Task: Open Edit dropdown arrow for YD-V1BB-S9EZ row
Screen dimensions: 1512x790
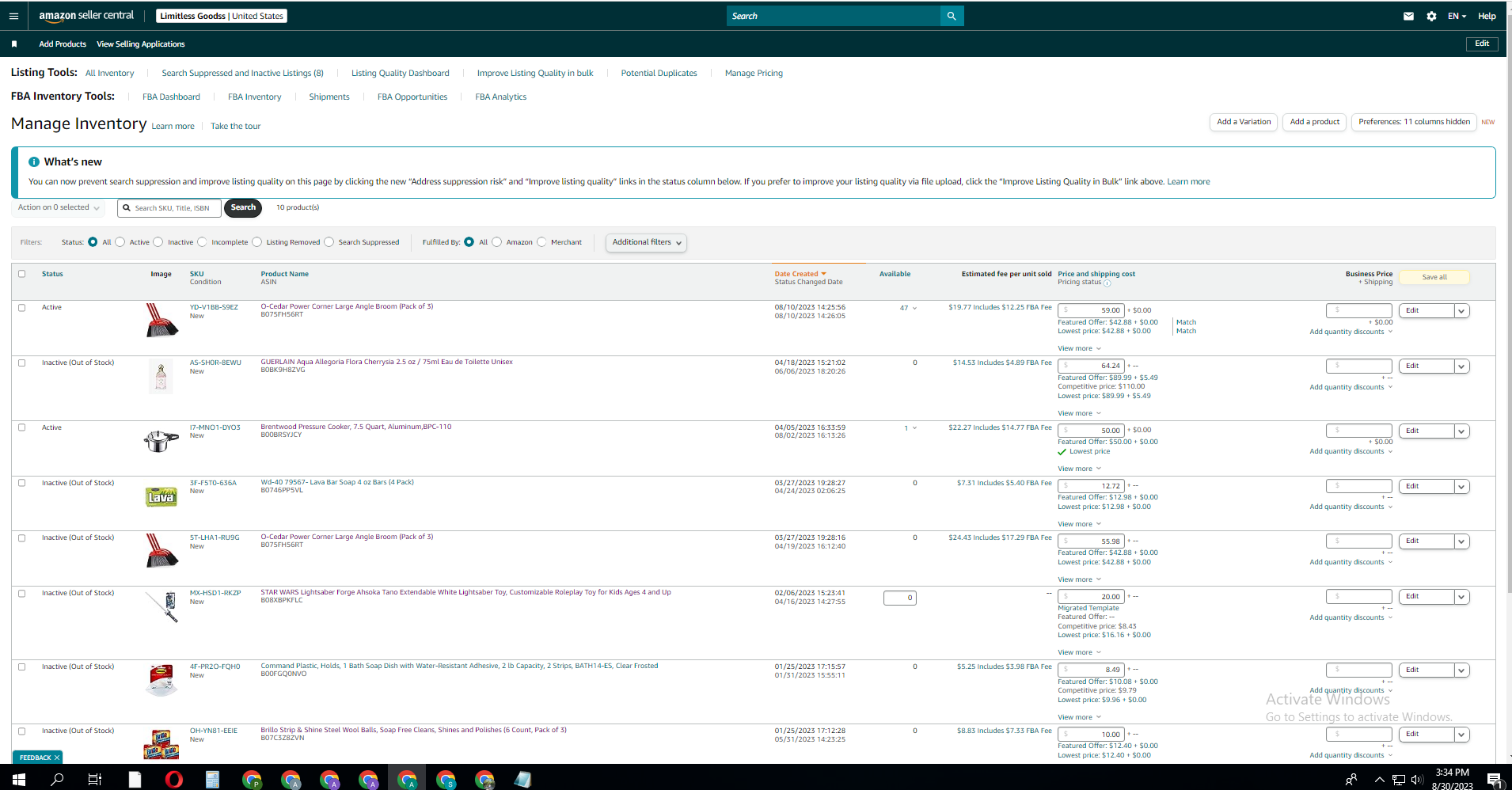Action: tap(1462, 311)
